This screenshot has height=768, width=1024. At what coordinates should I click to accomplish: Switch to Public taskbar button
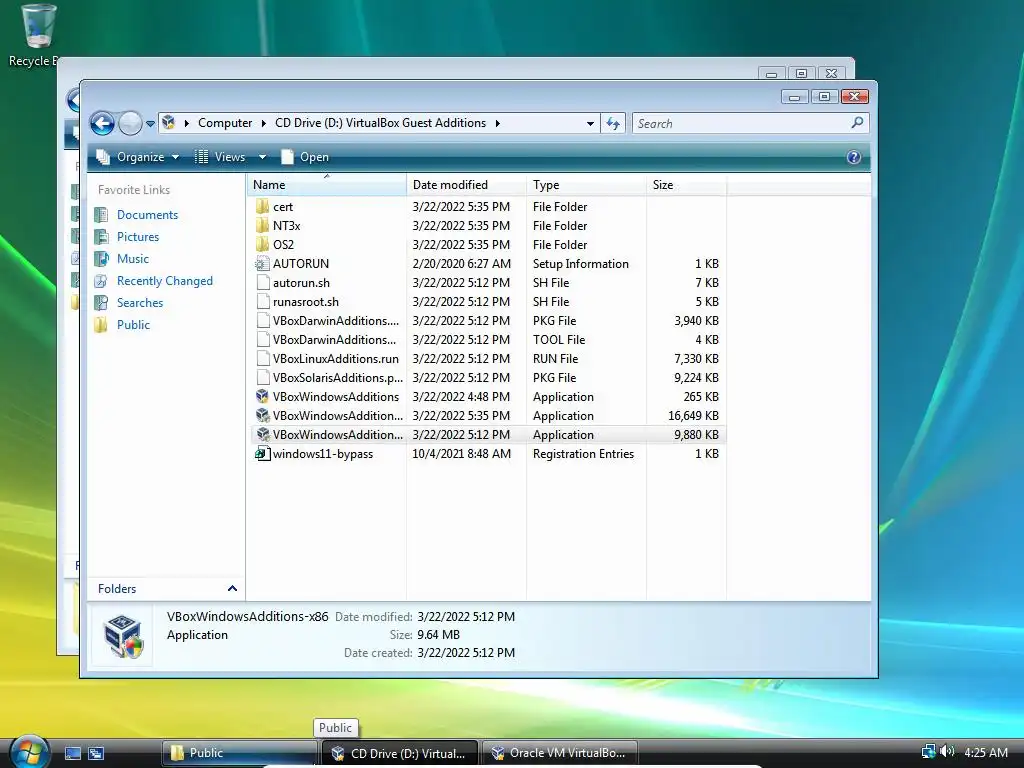pos(240,753)
